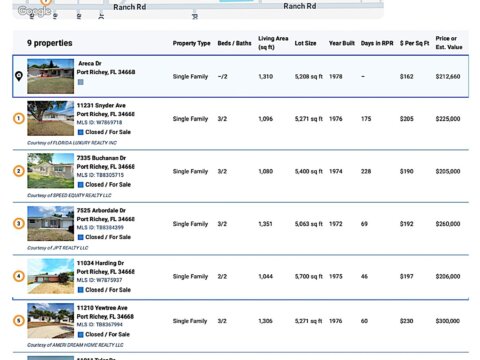
Task: Click the $225,000 price for Snyder Ave
Action: pos(448,119)
